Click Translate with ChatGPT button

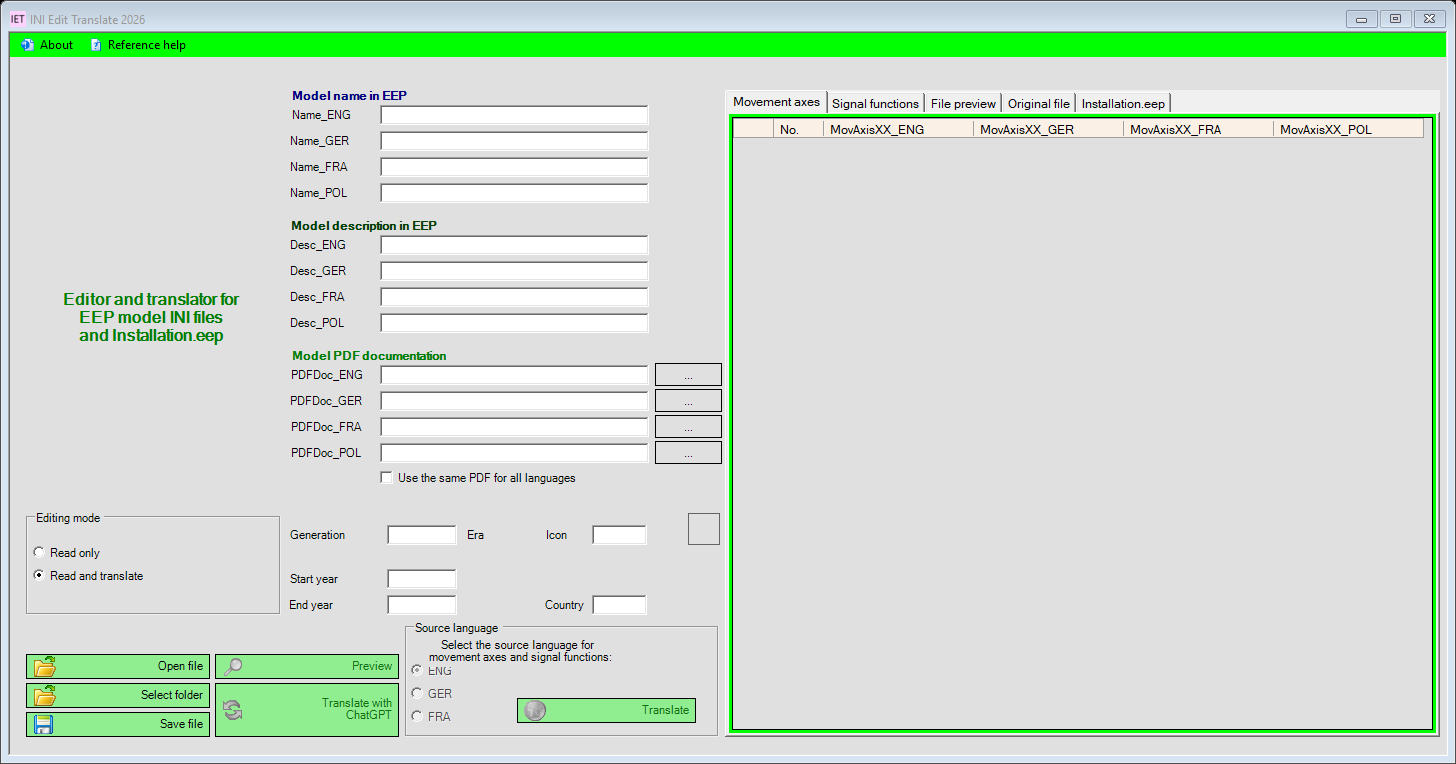(307, 710)
